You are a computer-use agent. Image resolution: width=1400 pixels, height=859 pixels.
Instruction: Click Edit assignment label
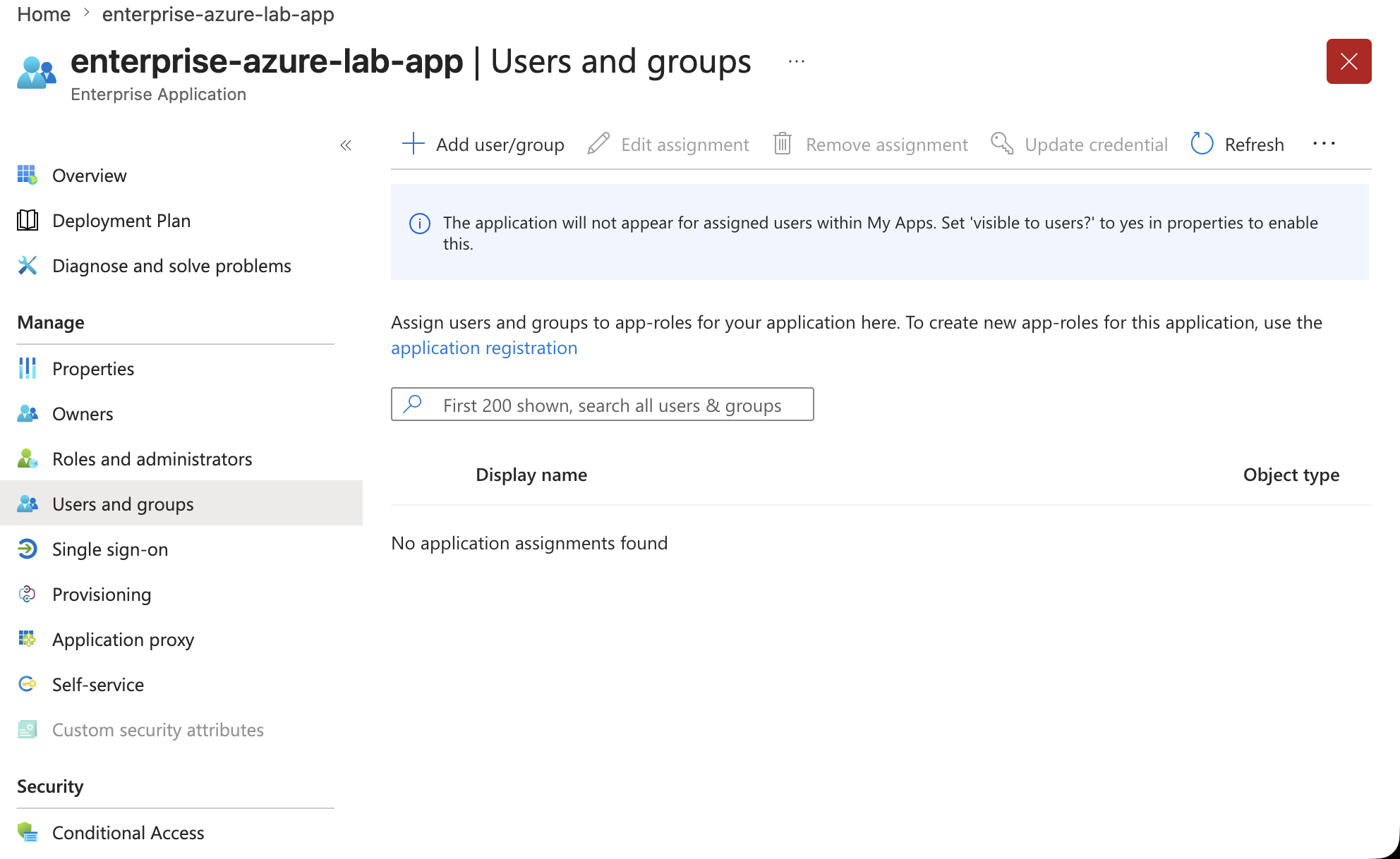coord(684,145)
